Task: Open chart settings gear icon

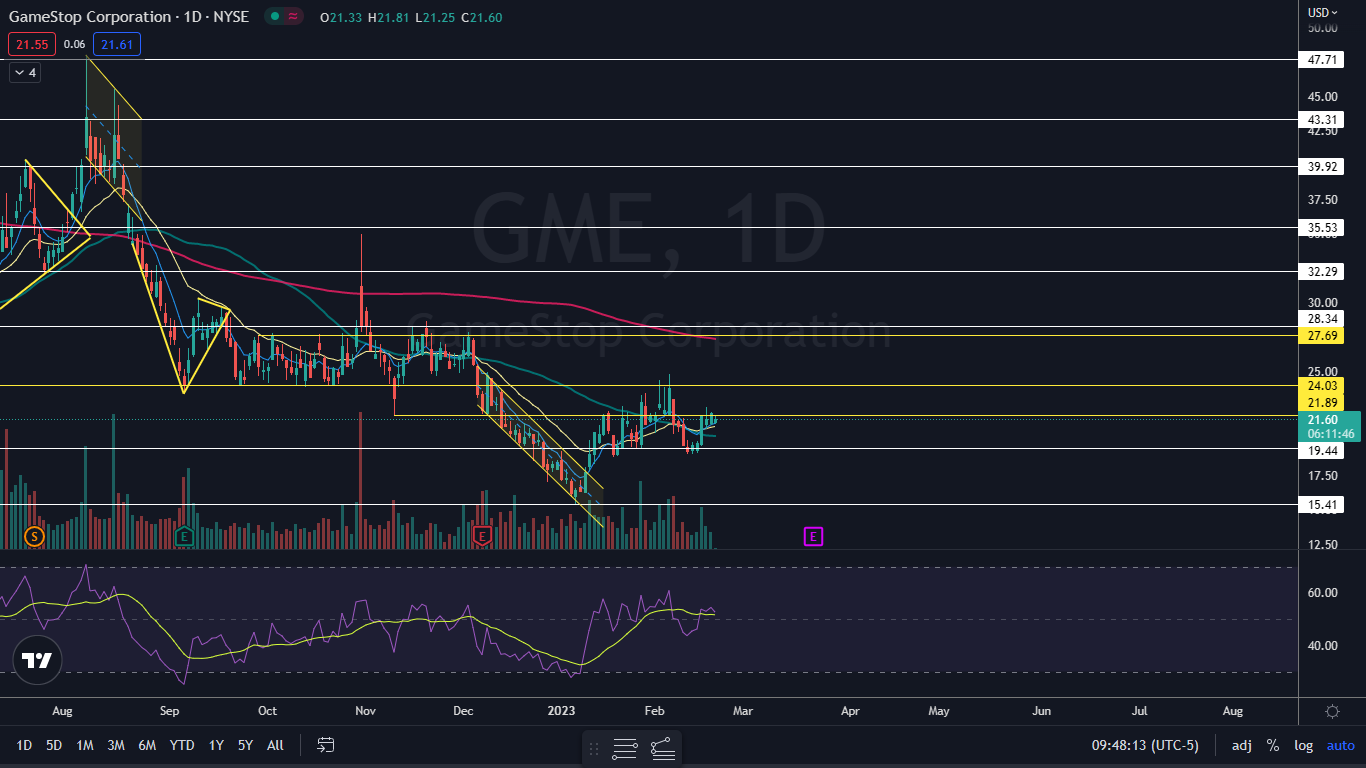Action: pos(1332,711)
